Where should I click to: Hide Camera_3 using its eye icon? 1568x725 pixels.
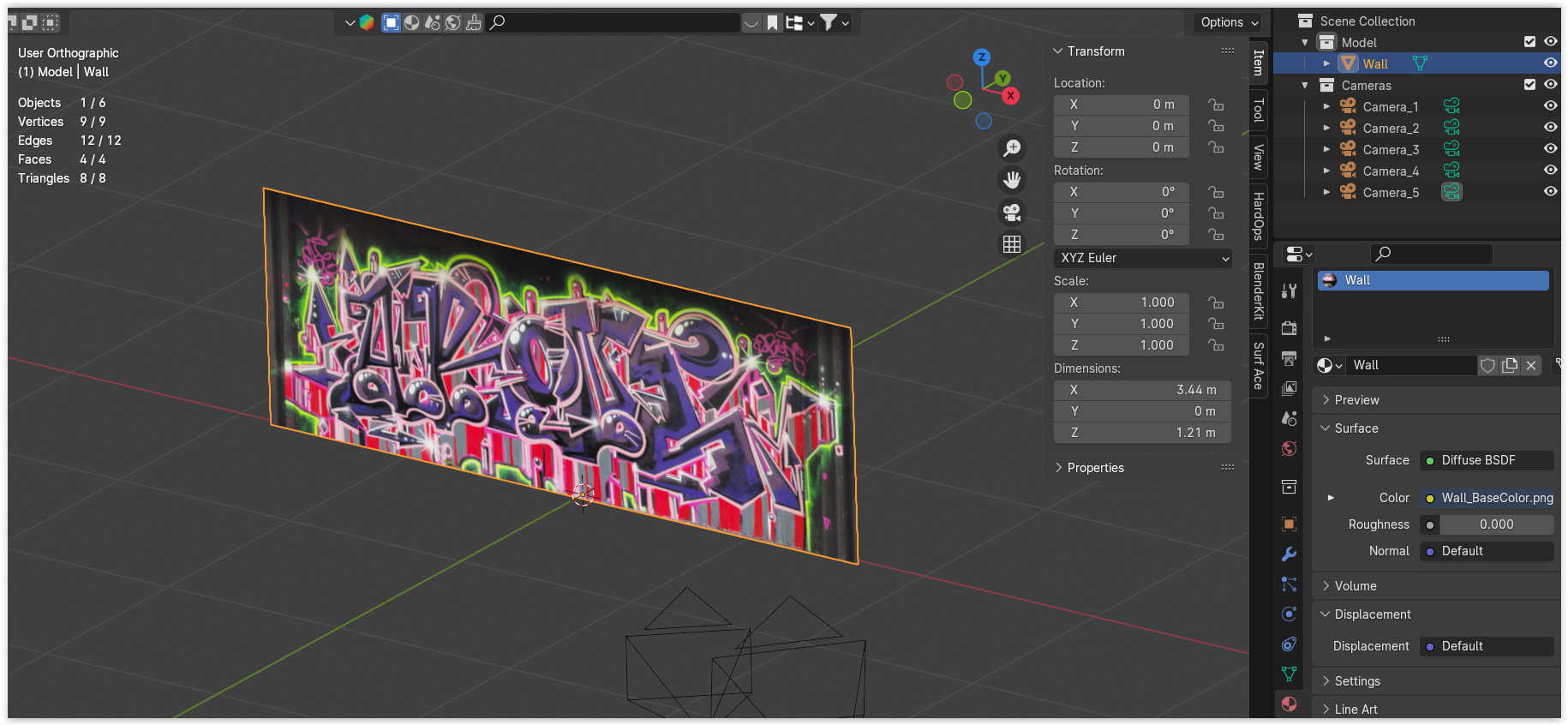(x=1550, y=149)
